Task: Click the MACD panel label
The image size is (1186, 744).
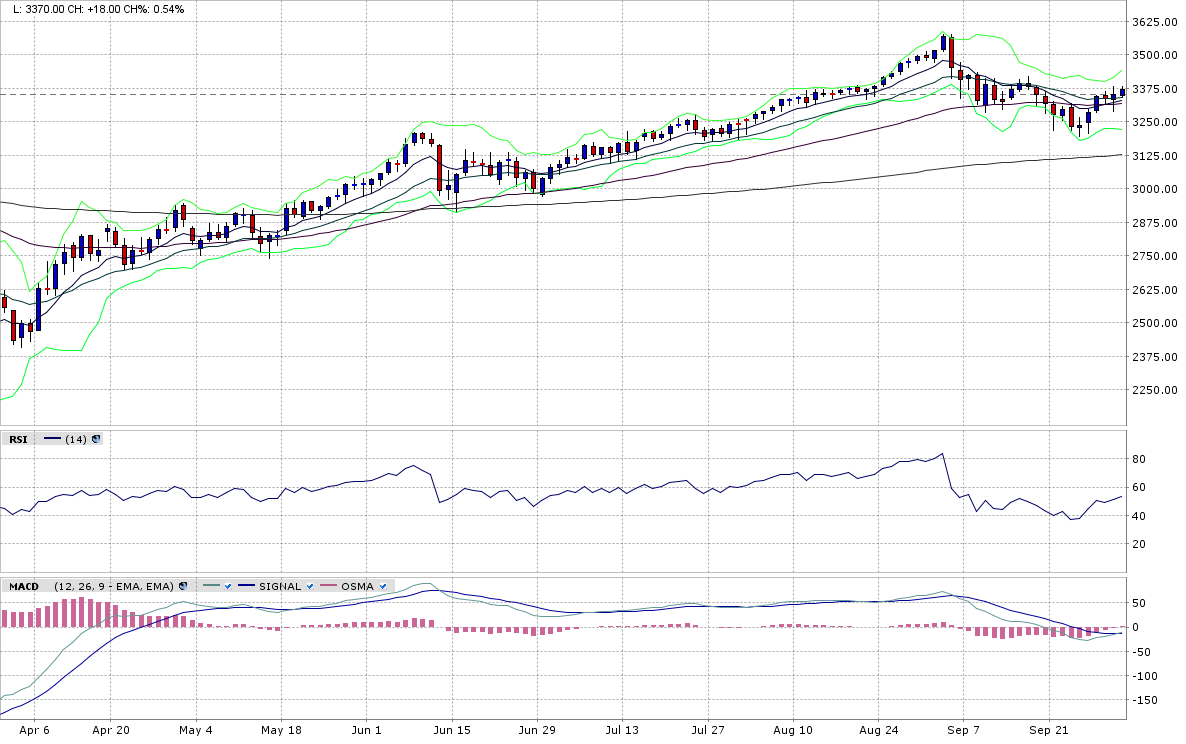Action: (23, 587)
